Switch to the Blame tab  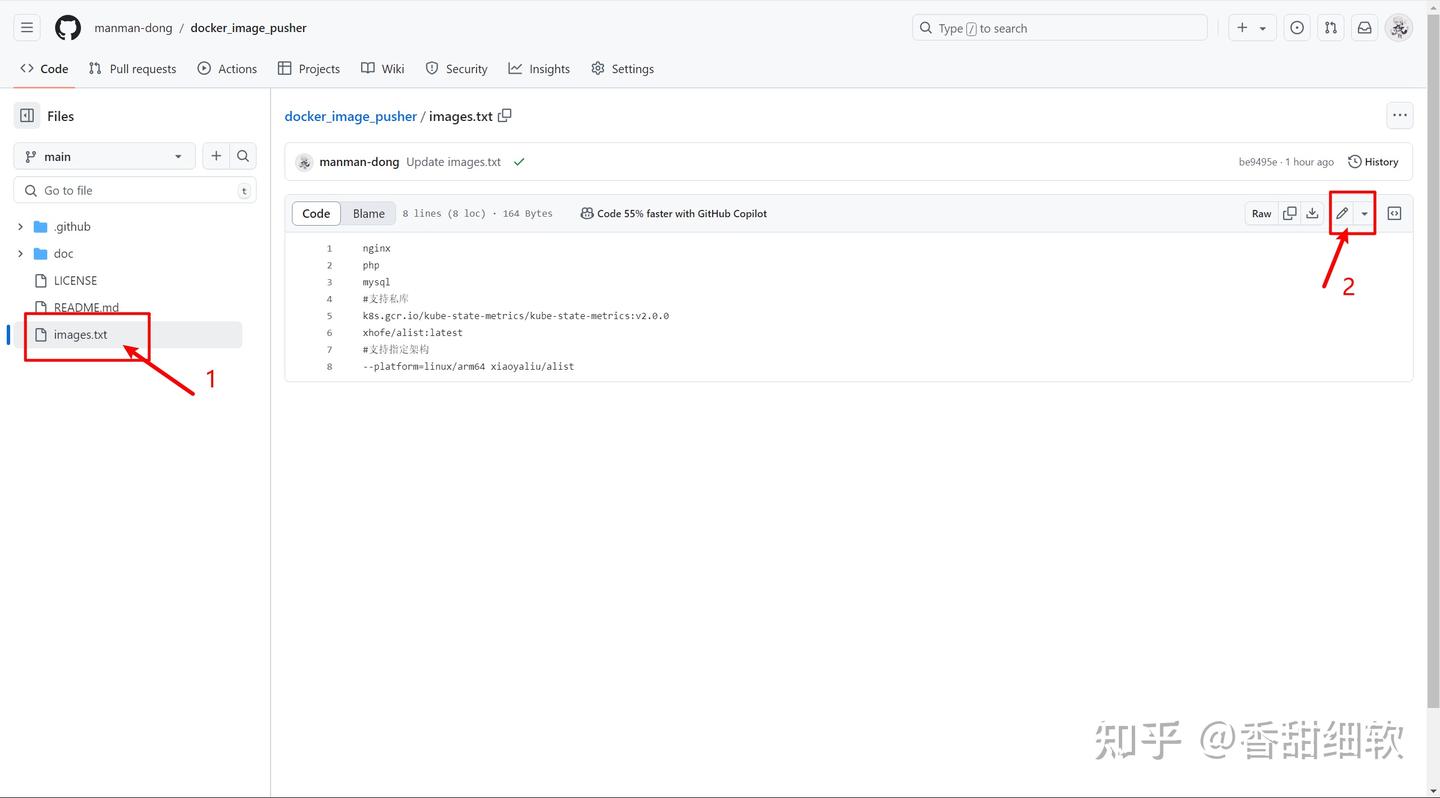coord(368,213)
